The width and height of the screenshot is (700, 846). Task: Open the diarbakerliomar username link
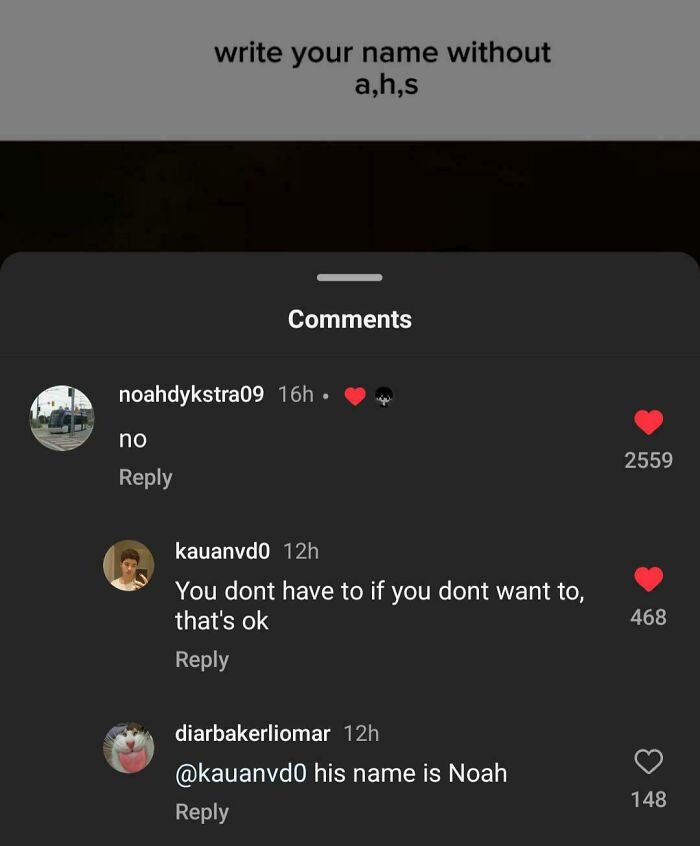(x=253, y=733)
